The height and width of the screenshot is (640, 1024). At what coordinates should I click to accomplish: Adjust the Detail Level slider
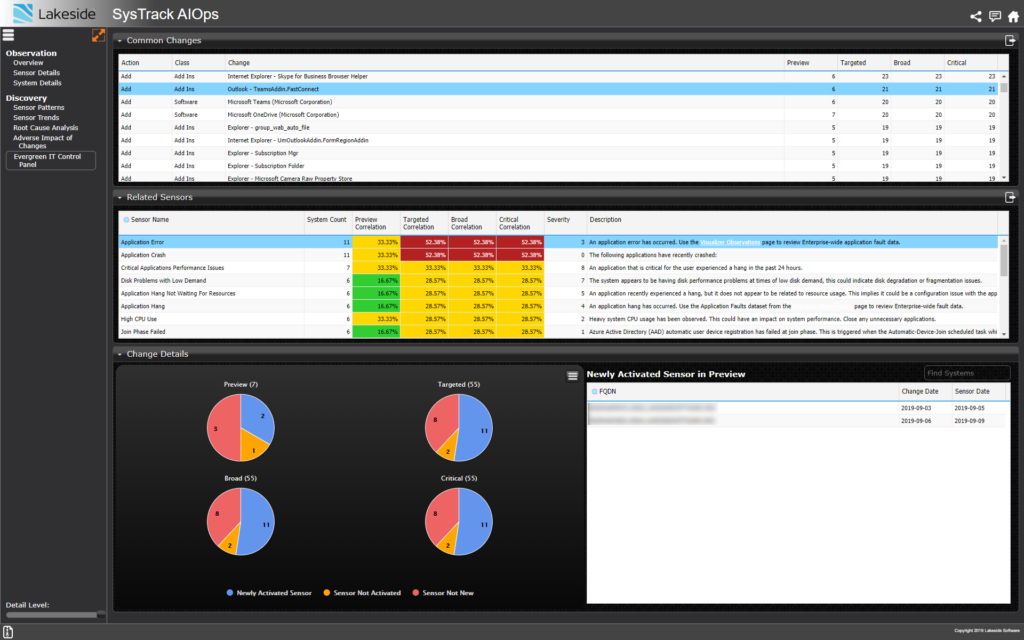click(x=56, y=615)
